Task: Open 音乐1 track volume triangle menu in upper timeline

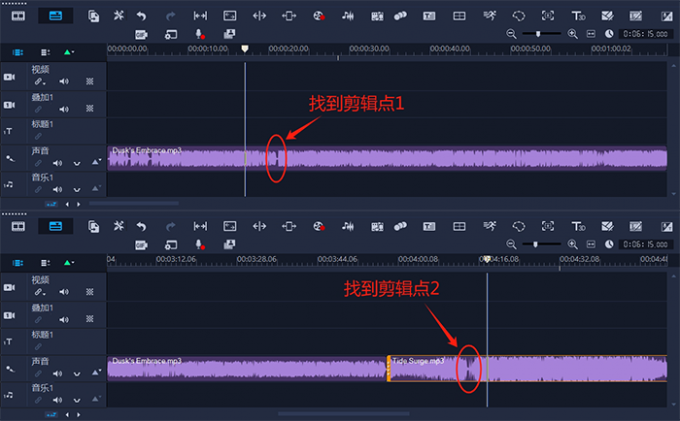Action: click(x=96, y=188)
